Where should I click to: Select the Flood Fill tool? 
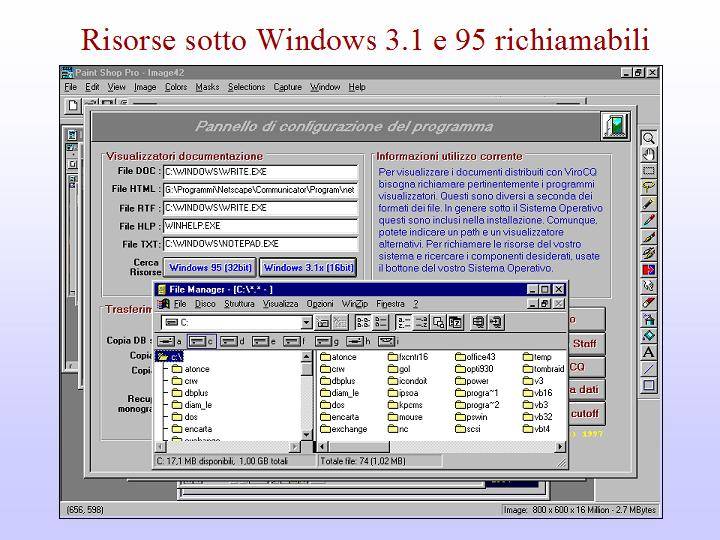click(x=648, y=336)
